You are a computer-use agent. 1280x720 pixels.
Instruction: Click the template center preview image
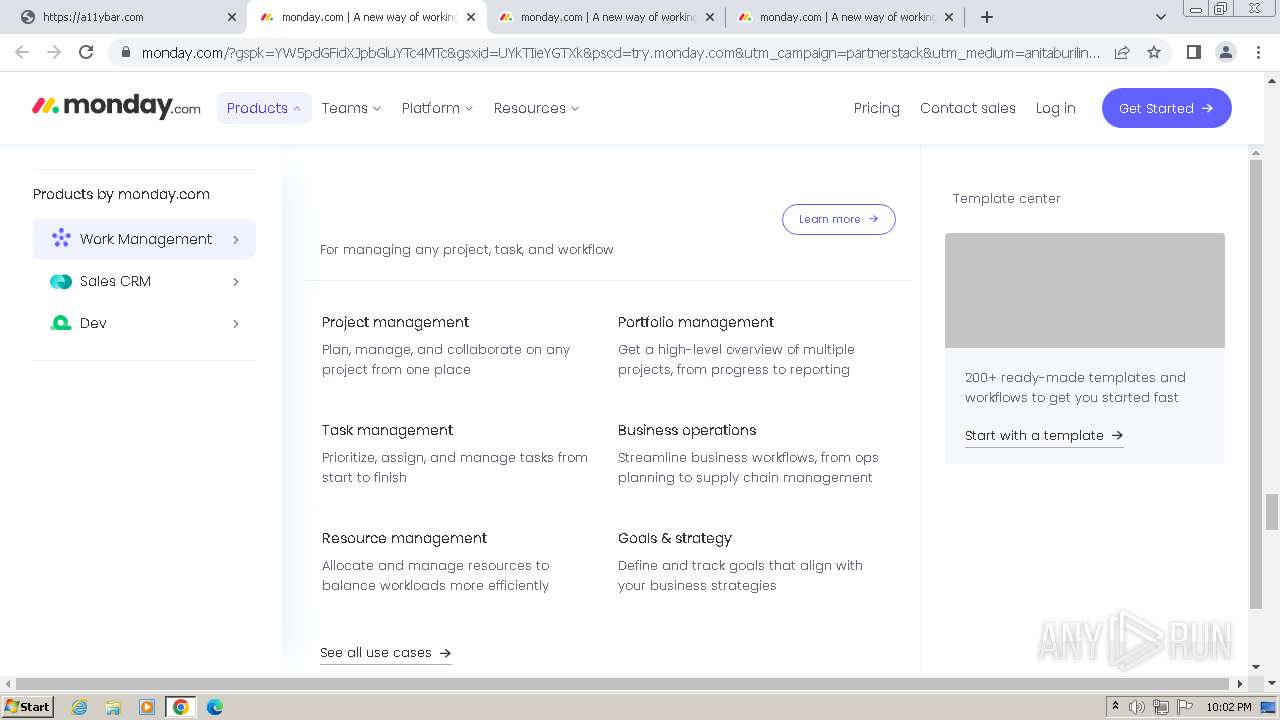click(x=1085, y=290)
